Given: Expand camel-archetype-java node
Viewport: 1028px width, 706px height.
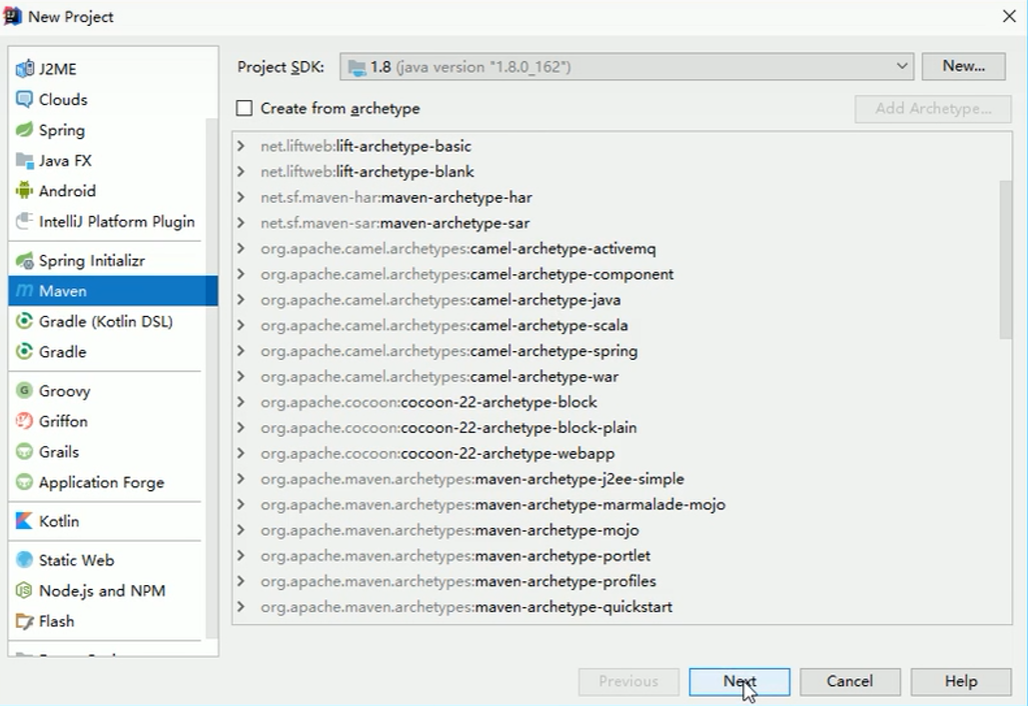Looking at the screenshot, I should coord(241,300).
